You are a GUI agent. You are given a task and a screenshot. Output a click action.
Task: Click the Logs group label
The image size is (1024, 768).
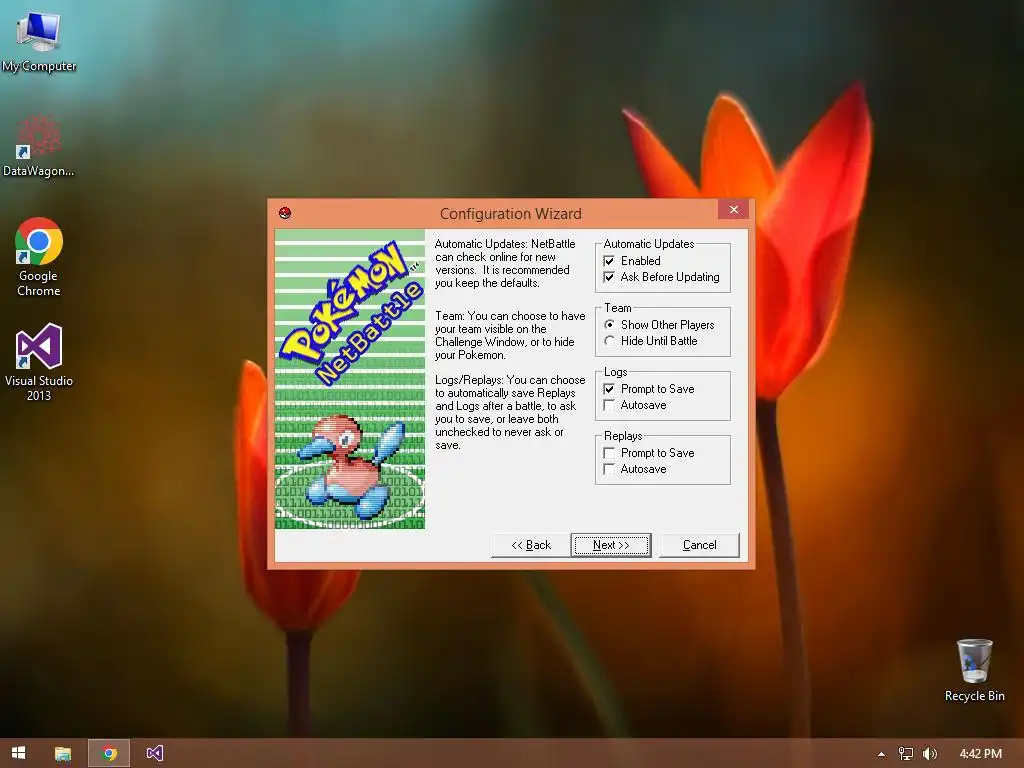[x=615, y=372]
